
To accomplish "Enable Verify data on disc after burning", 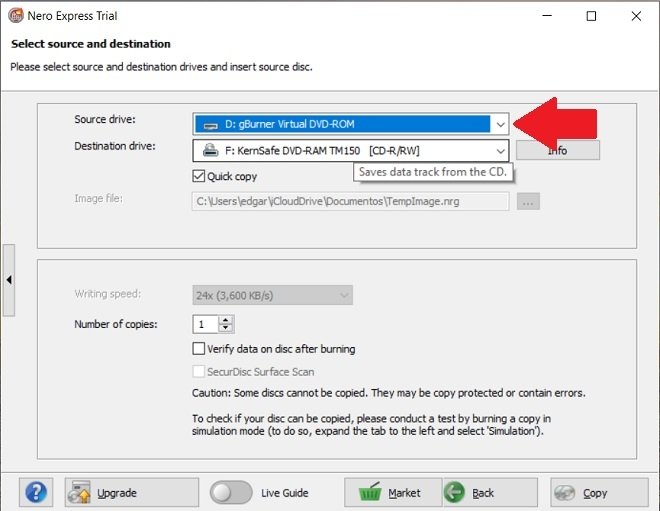I will click(199, 349).
